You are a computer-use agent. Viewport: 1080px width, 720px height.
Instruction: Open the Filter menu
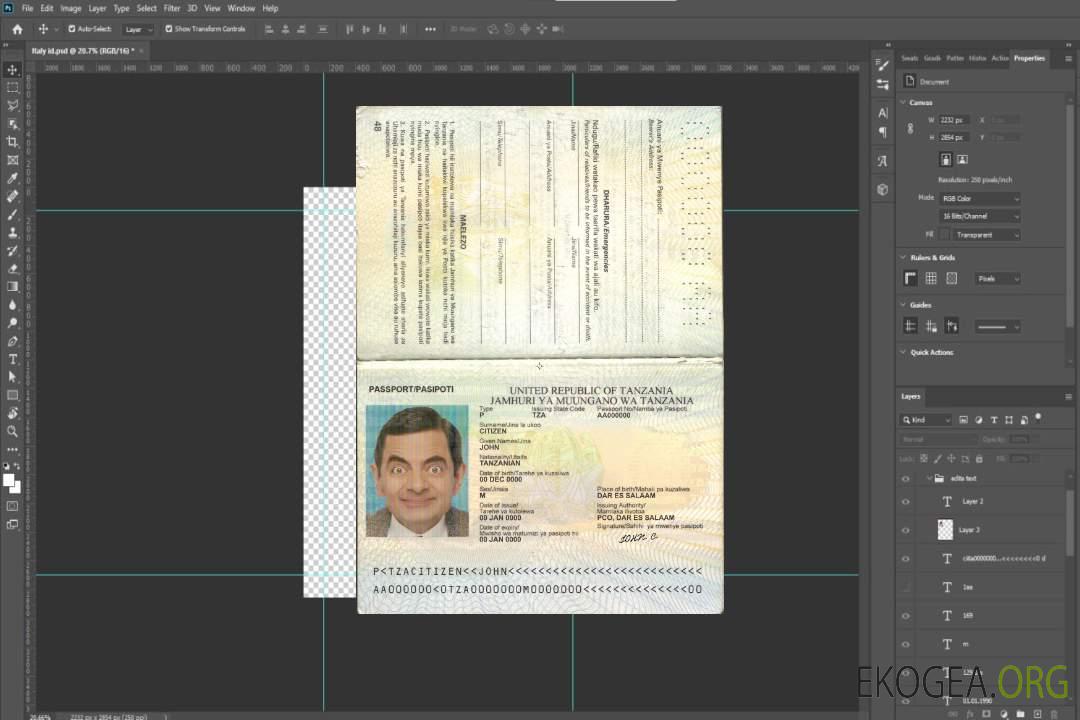click(x=172, y=8)
